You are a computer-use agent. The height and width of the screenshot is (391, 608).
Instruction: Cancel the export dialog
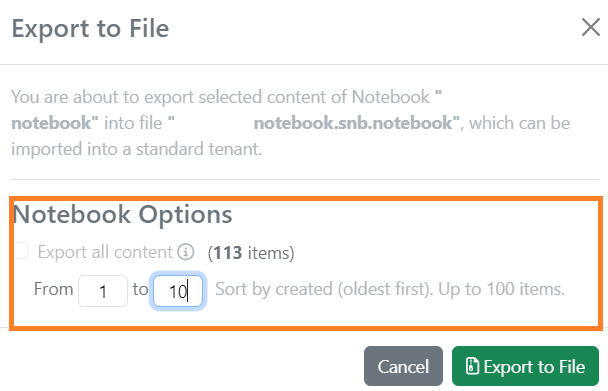(403, 366)
